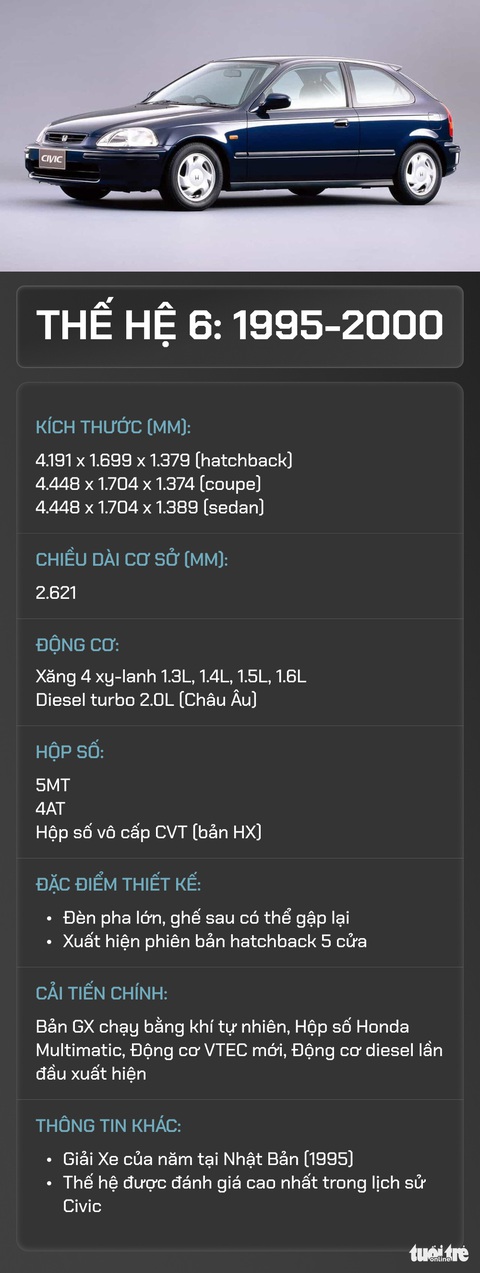Click the Honda badge on front grille
The image size is (480, 1273).
pyautogui.click(x=61, y=137)
